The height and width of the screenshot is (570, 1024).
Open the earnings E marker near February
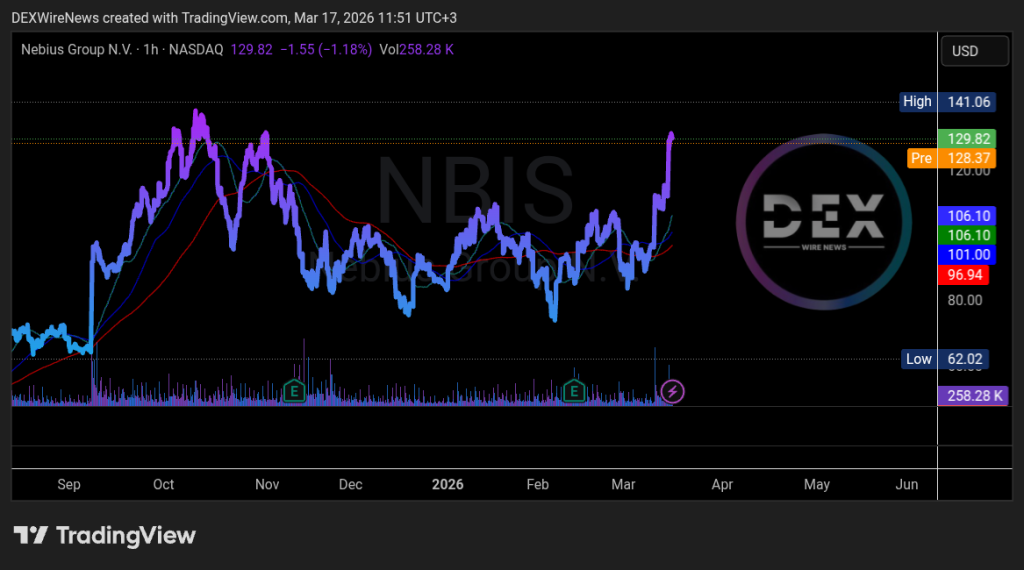tap(574, 391)
